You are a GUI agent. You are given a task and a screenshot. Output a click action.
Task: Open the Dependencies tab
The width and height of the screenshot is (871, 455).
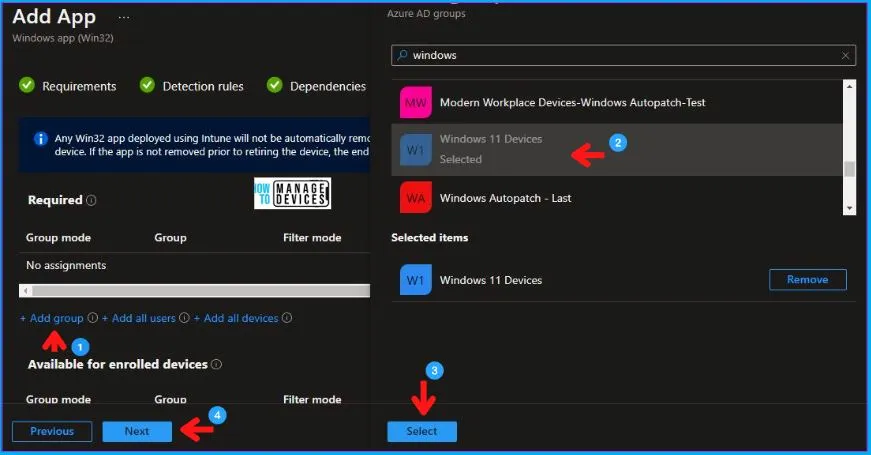coord(328,86)
